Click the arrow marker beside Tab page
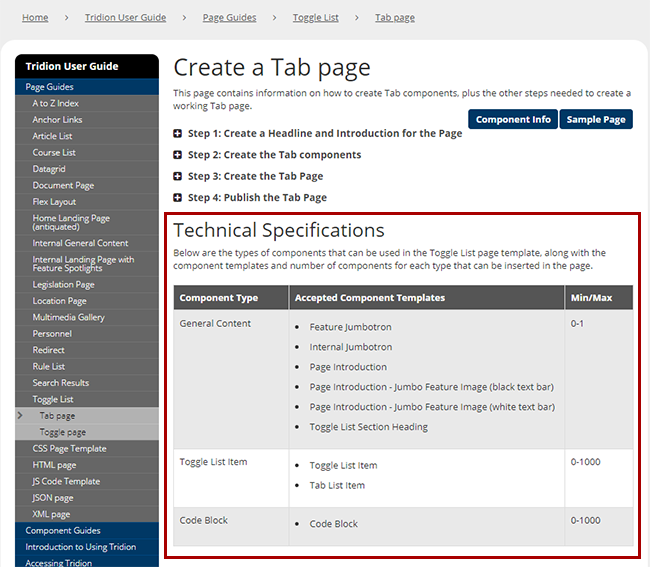Viewport: 650px width, 567px height. tap(20, 415)
